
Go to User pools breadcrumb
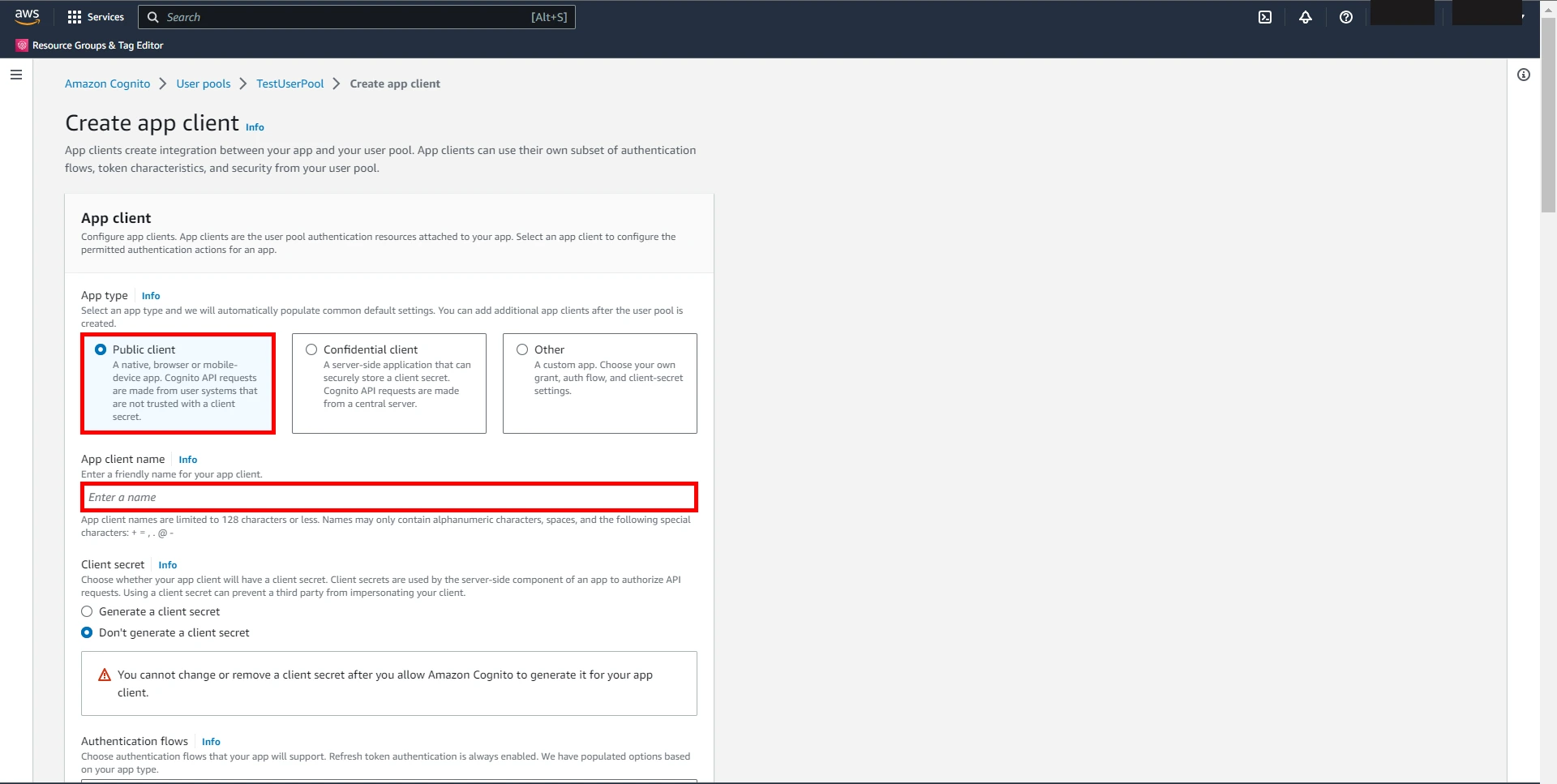[x=204, y=84]
